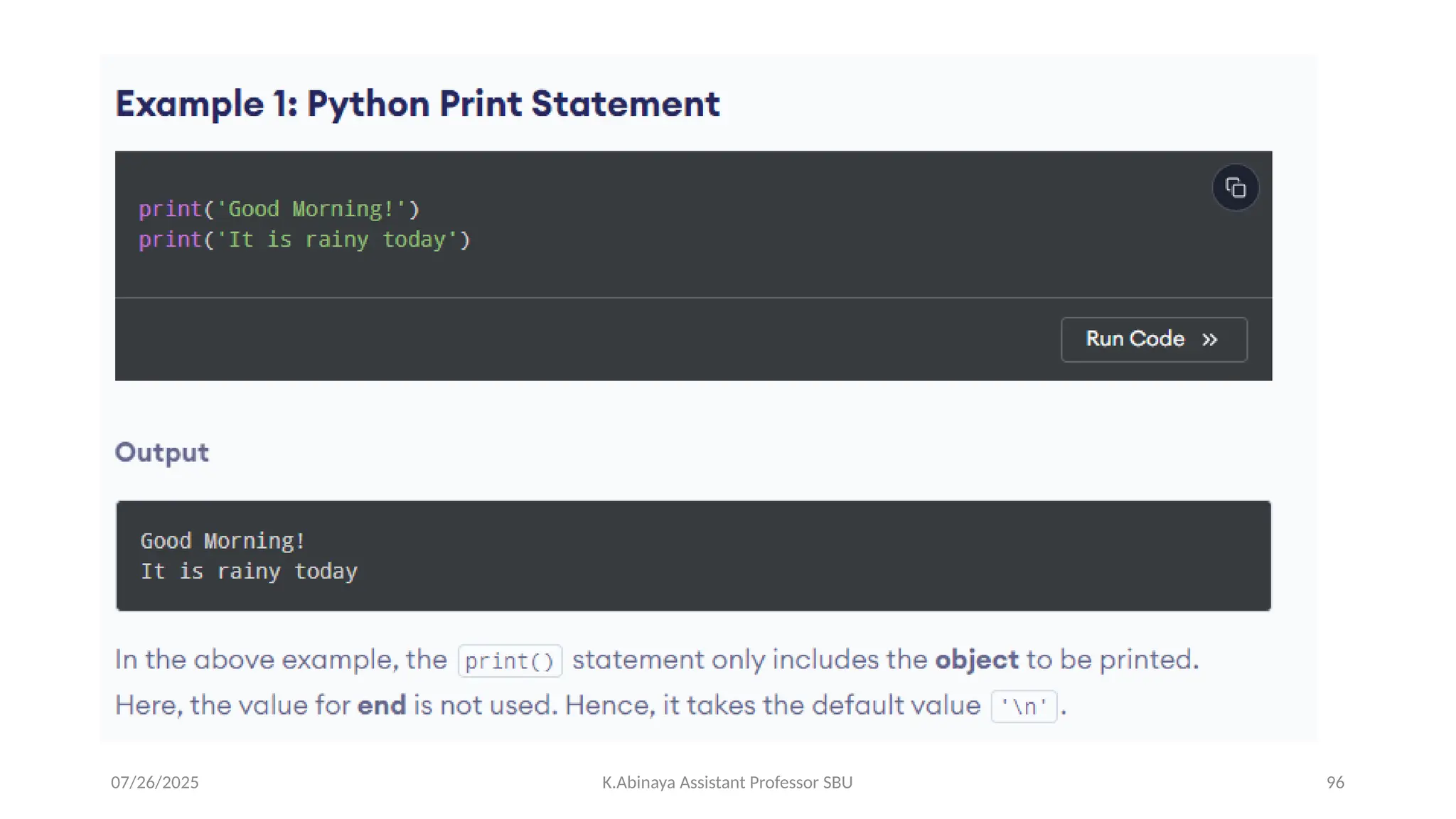1456x819 pixels.
Task: Click 'It is rainy today' output line
Action: tap(249, 572)
